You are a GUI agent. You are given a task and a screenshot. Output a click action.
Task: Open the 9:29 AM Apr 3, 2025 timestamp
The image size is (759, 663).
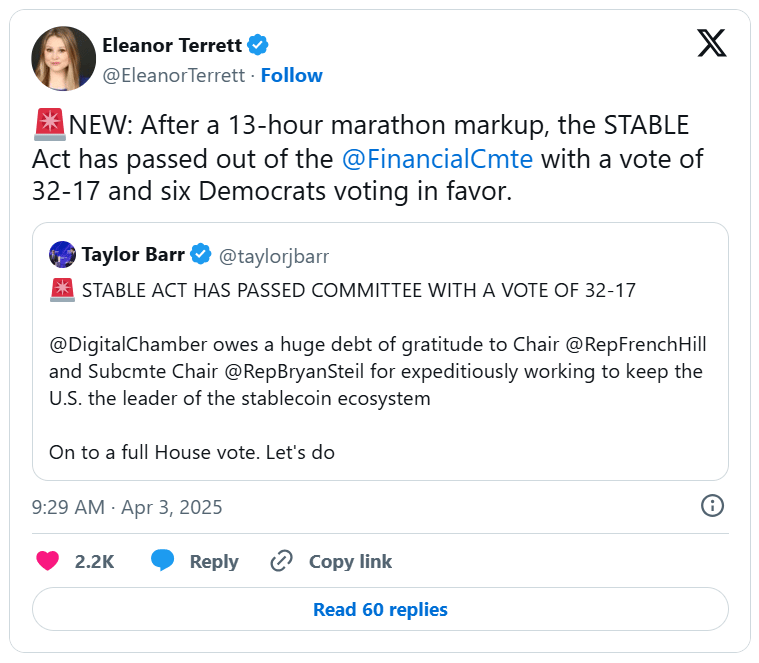tap(127, 507)
